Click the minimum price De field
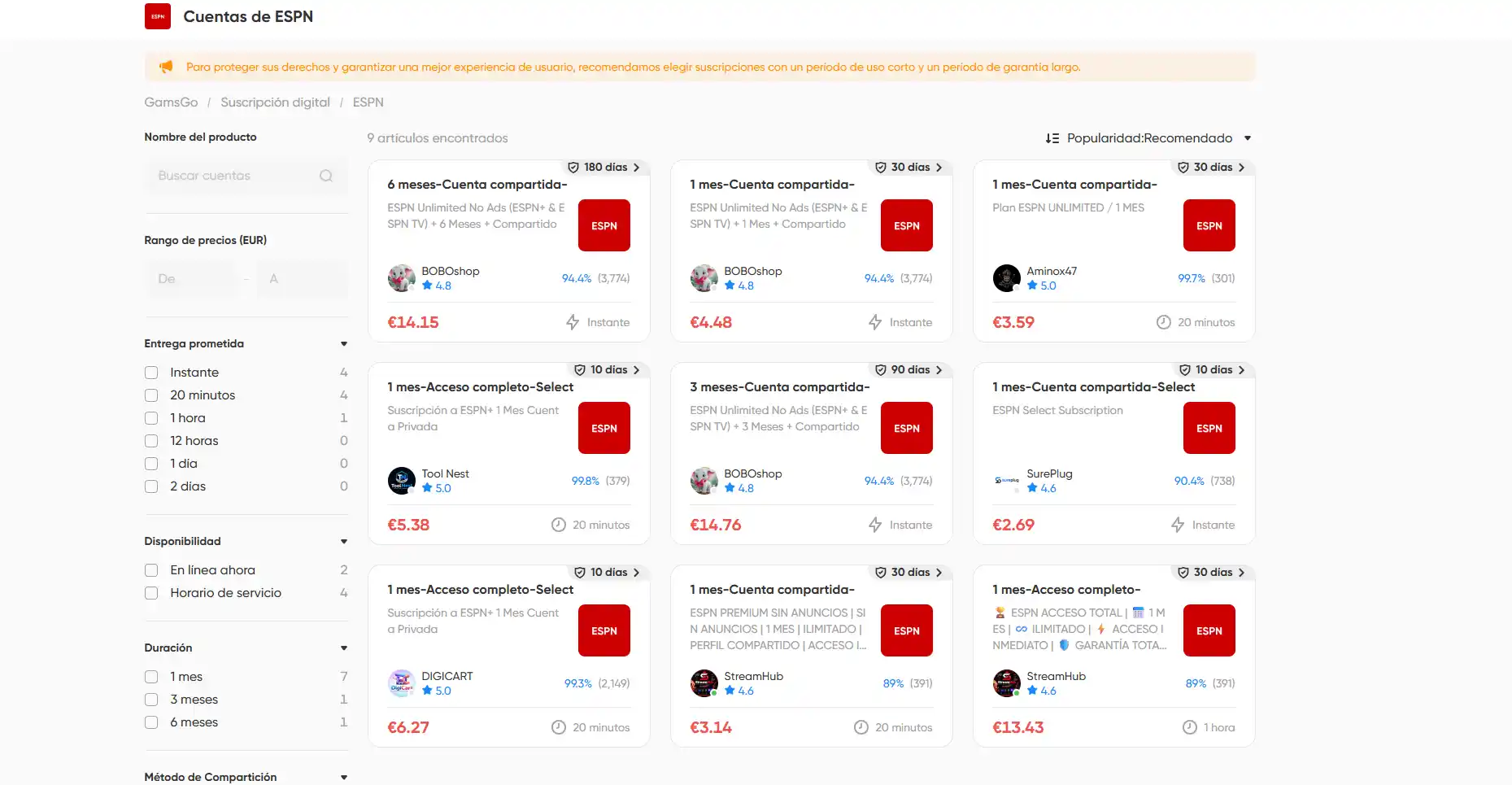 click(x=191, y=279)
